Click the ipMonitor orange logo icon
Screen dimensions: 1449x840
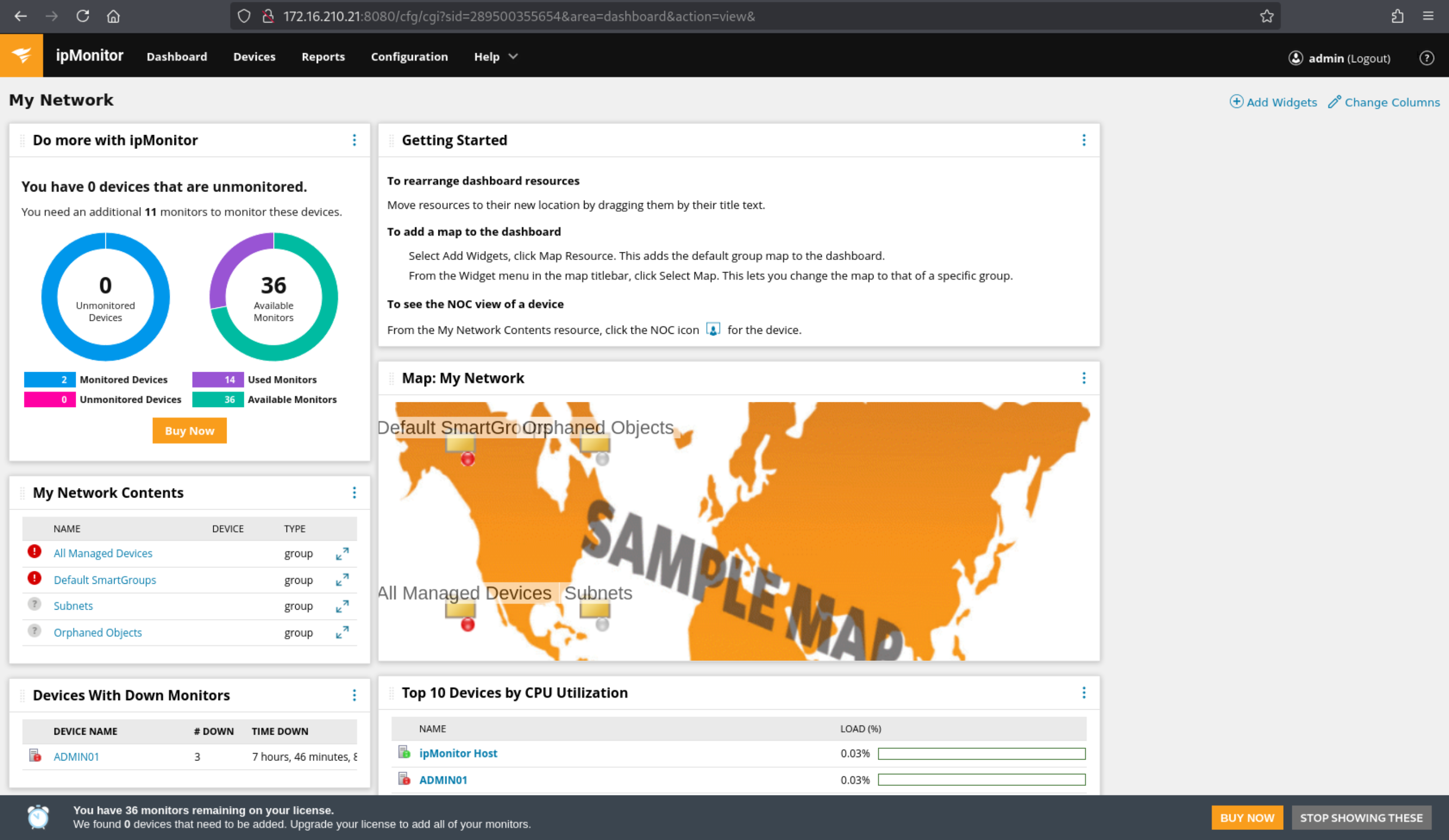pyautogui.click(x=21, y=56)
